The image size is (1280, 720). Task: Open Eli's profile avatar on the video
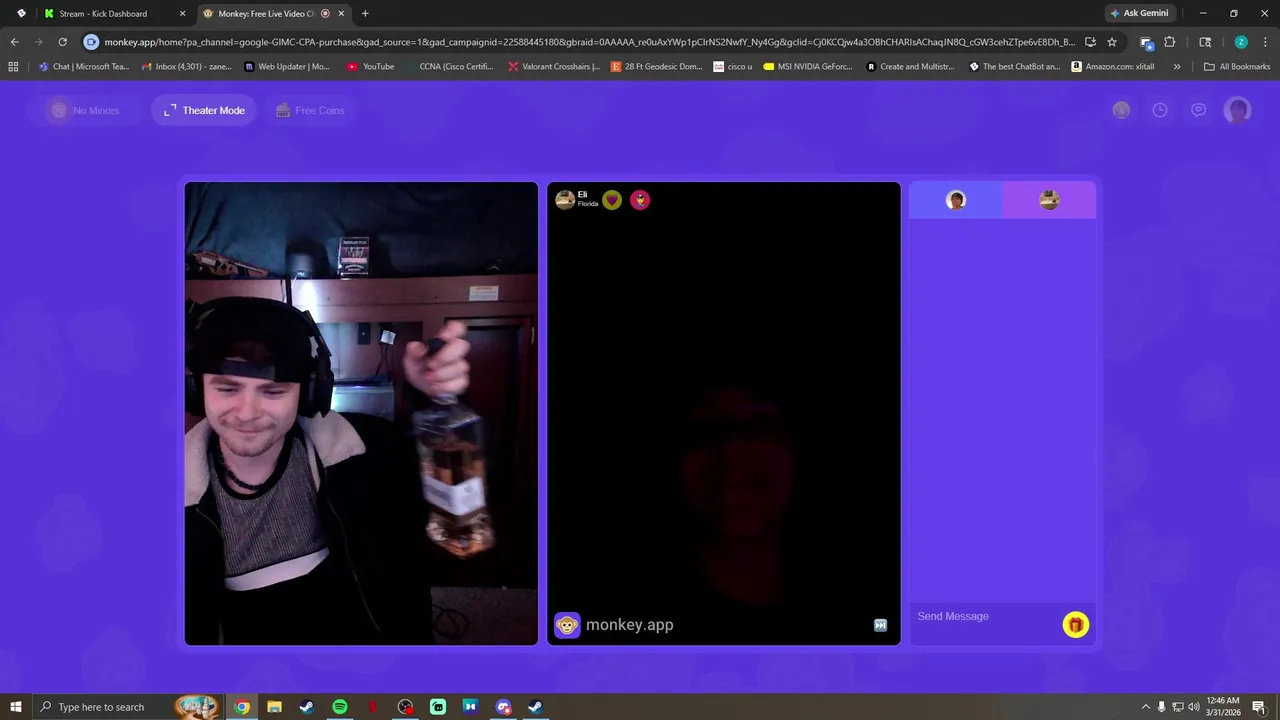565,200
